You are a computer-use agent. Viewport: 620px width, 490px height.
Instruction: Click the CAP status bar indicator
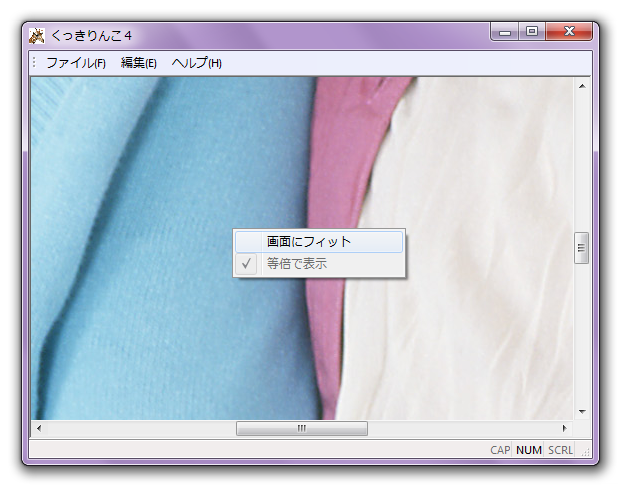pos(500,450)
